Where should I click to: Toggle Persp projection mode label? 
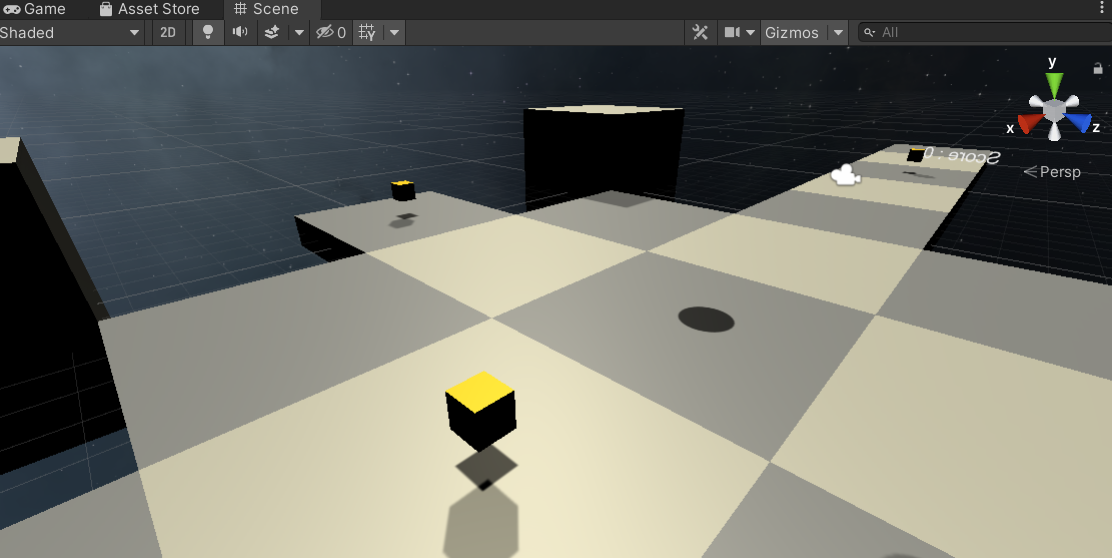(1052, 172)
